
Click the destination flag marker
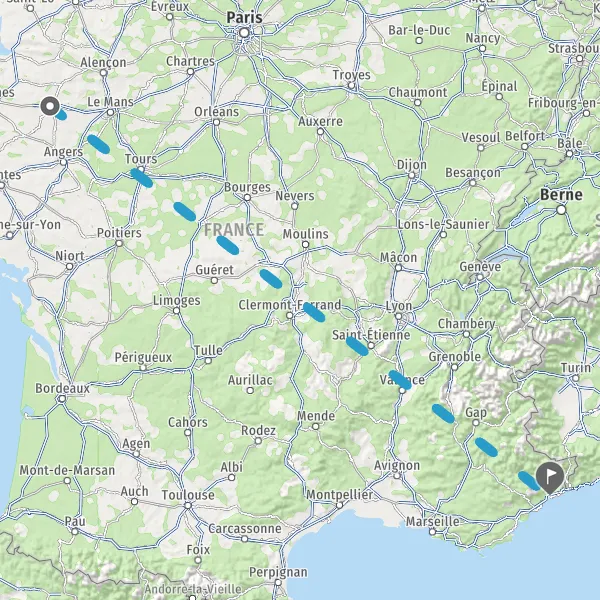point(550,478)
